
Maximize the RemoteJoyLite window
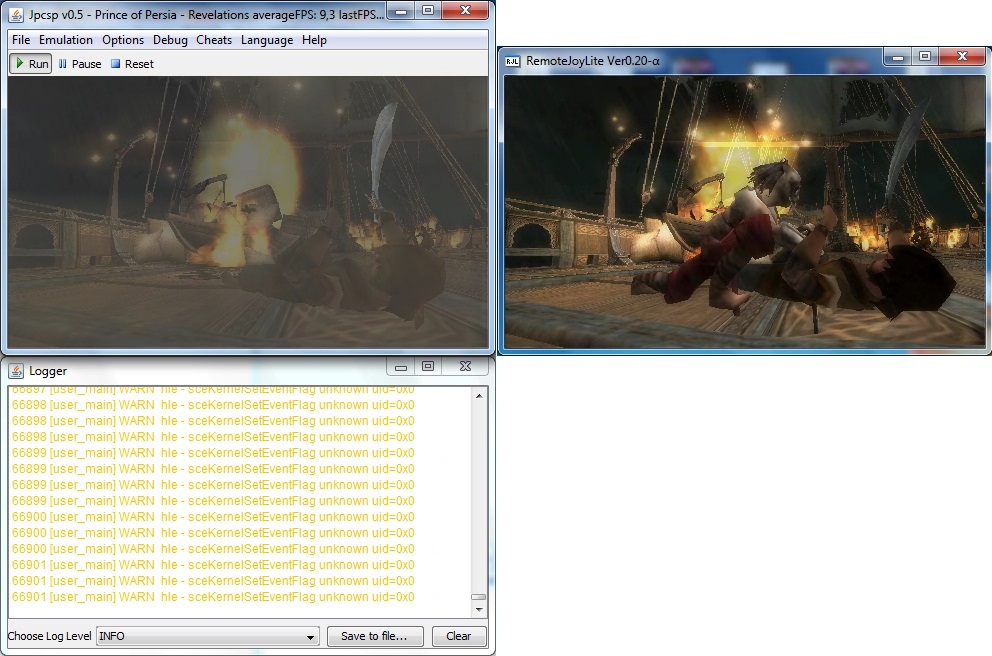[925, 58]
